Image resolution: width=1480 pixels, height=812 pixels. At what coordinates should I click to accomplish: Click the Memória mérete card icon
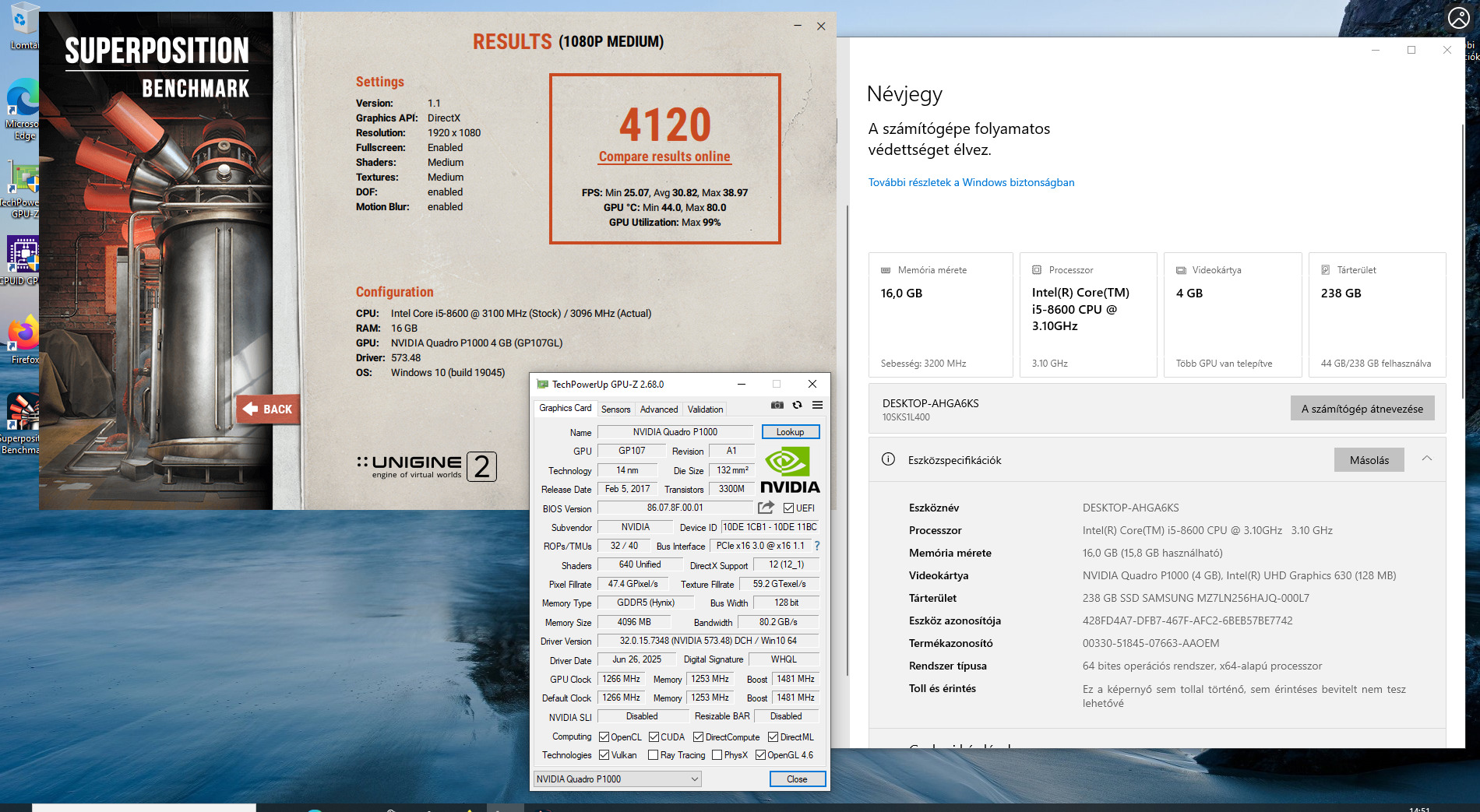pos(886,270)
